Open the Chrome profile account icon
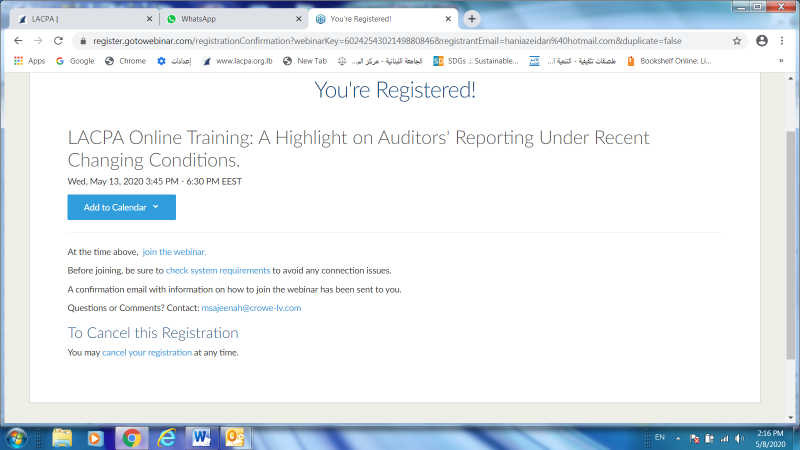 762,41
